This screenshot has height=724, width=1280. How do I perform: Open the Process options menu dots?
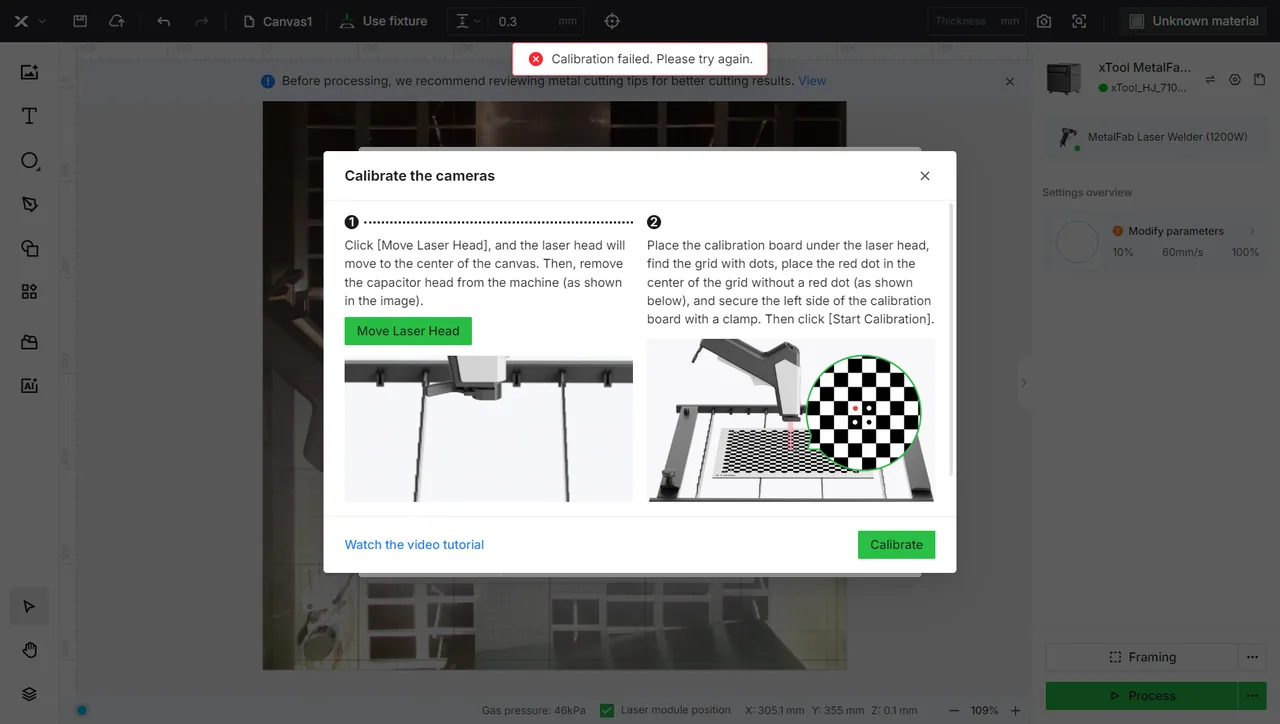click(1251, 695)
